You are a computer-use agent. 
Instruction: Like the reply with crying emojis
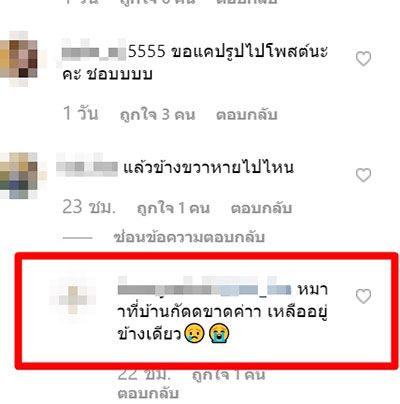[x=363, y=296]
